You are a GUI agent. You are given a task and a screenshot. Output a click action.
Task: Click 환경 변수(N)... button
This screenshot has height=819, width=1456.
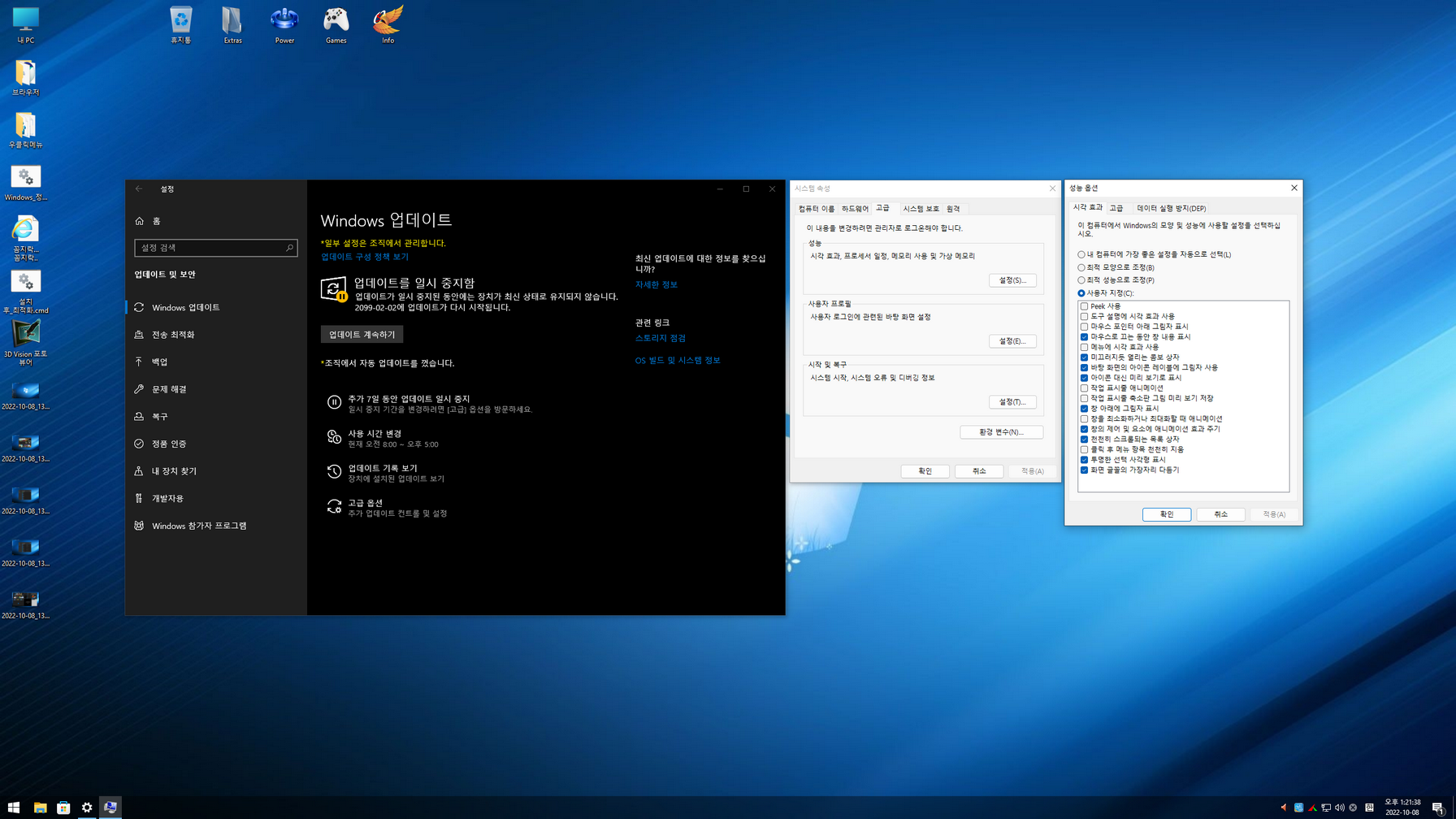coord(1001,432)
